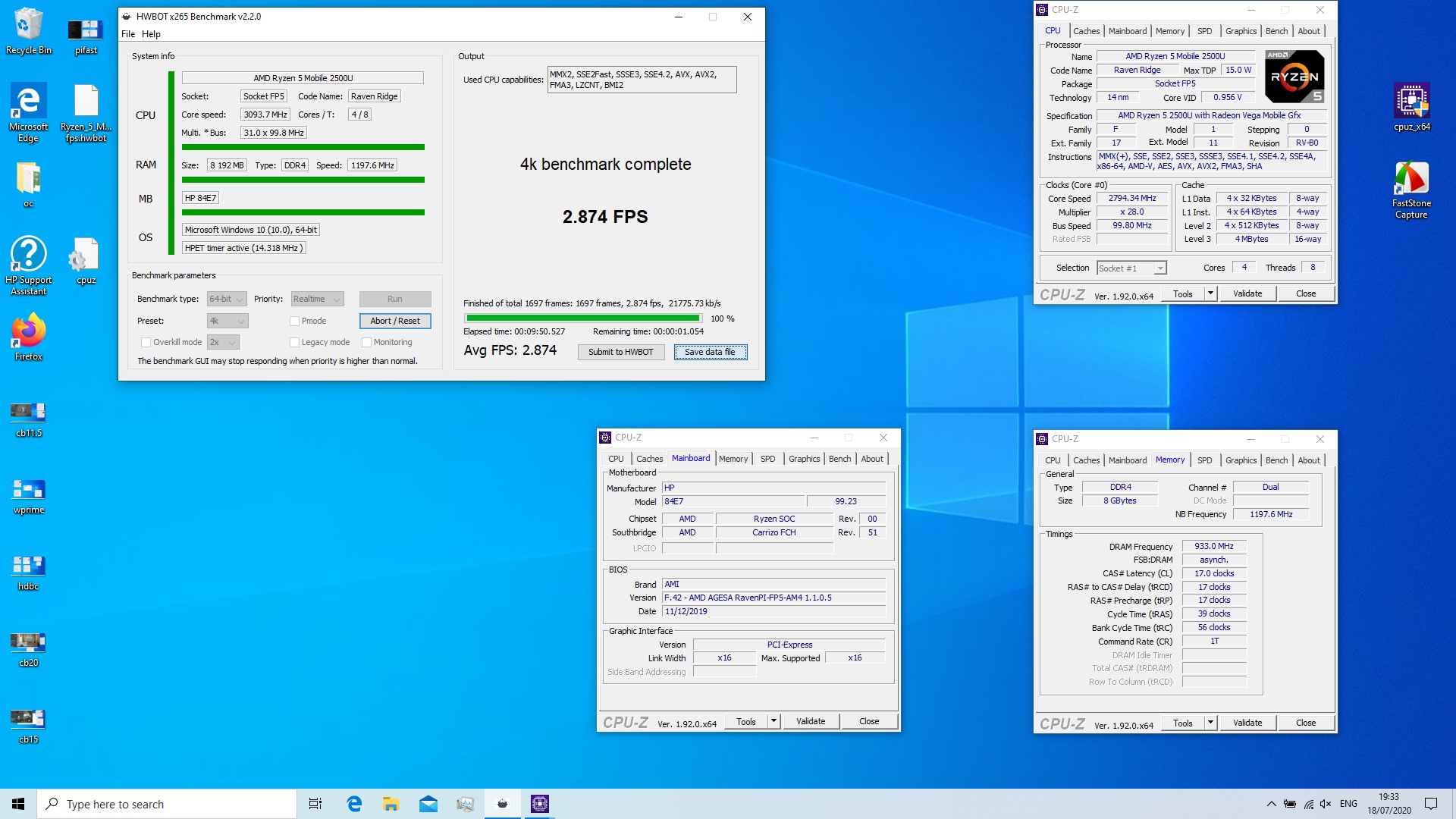The image size is (1456, 819).
Task: Click the Abort / Reset button
Action: 395,321
